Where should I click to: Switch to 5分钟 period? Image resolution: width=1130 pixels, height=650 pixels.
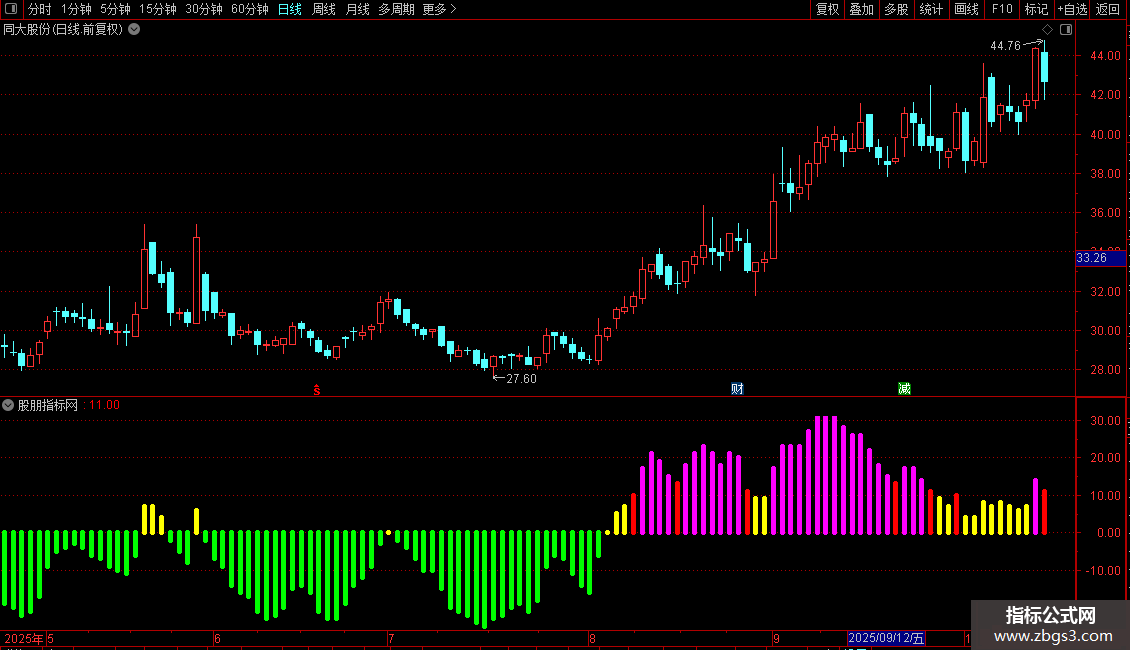click(115, 9)
